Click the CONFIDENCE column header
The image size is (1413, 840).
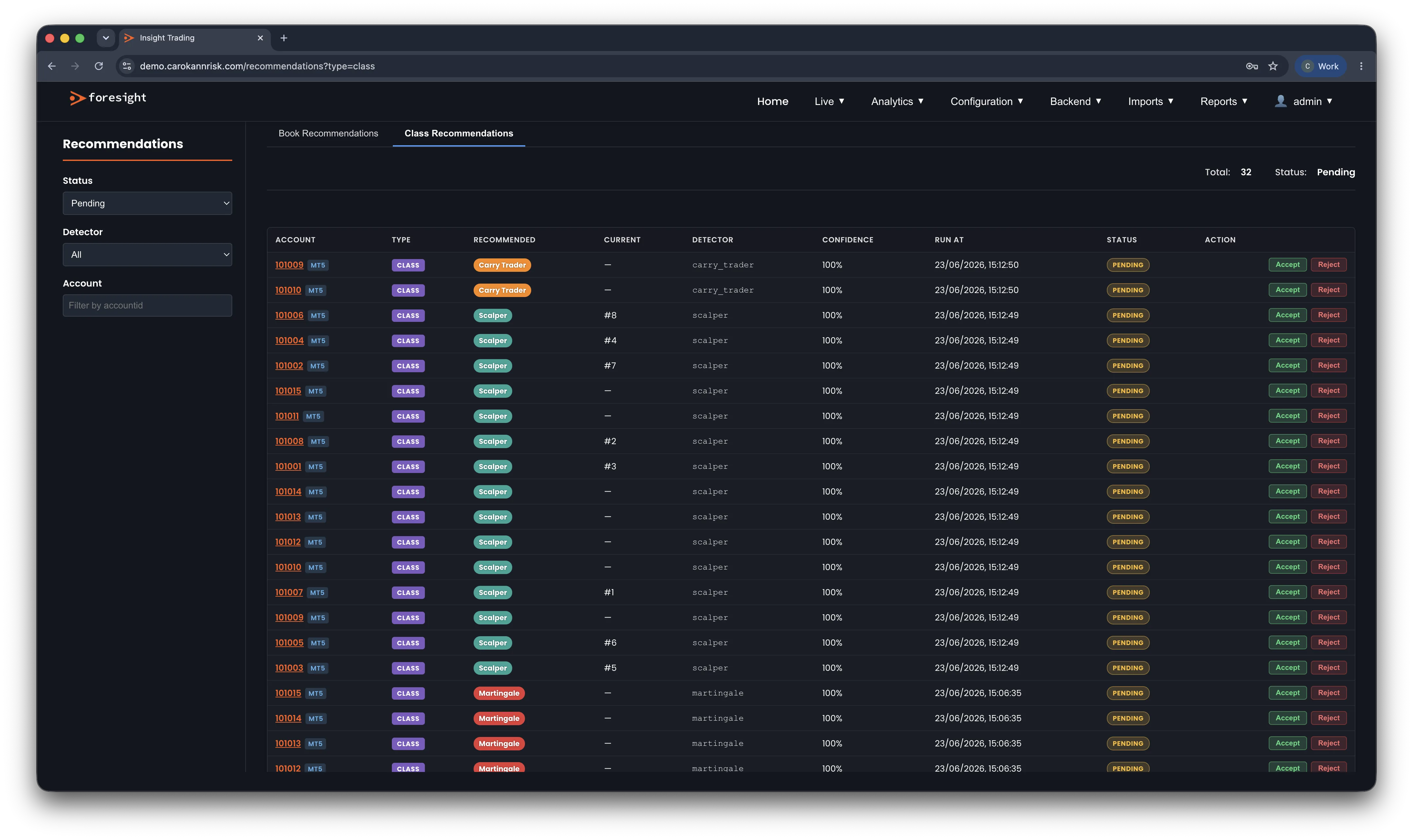point(847,240)
